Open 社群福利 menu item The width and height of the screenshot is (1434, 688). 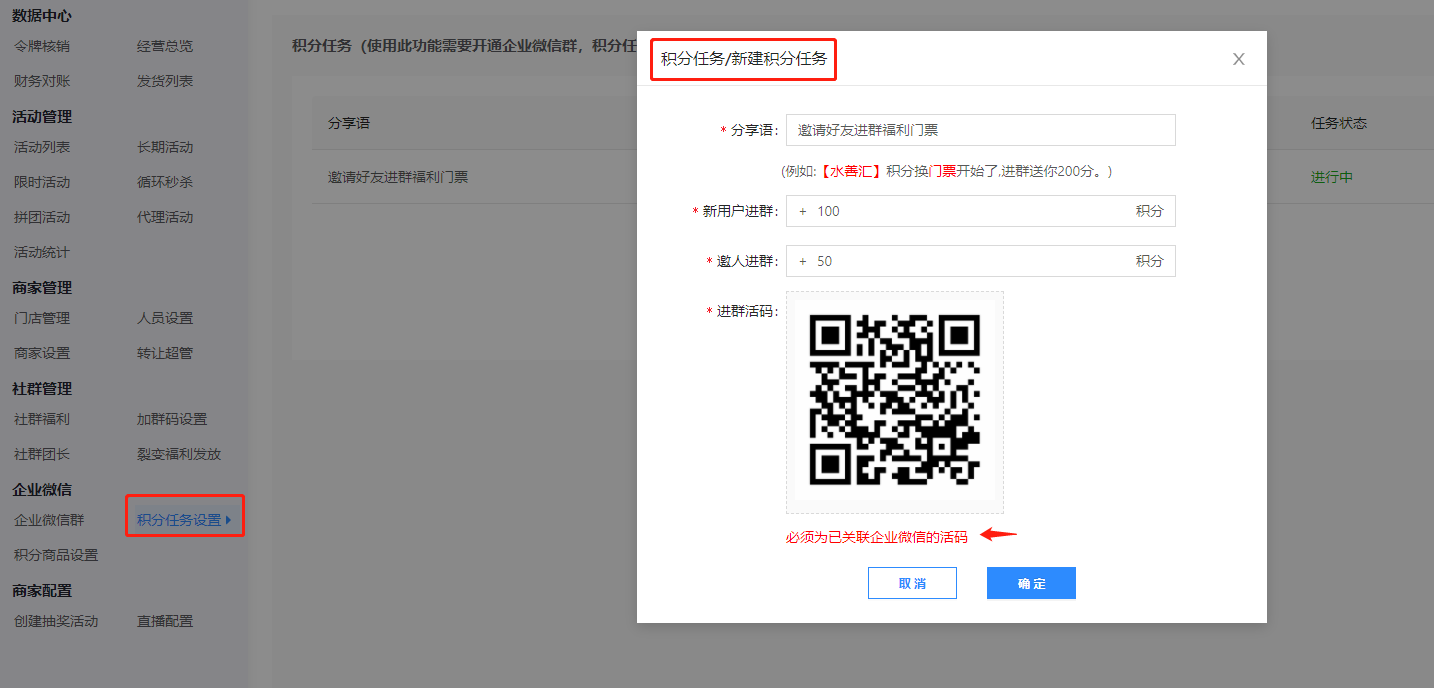pyautogui.click(x=42, y=419)
